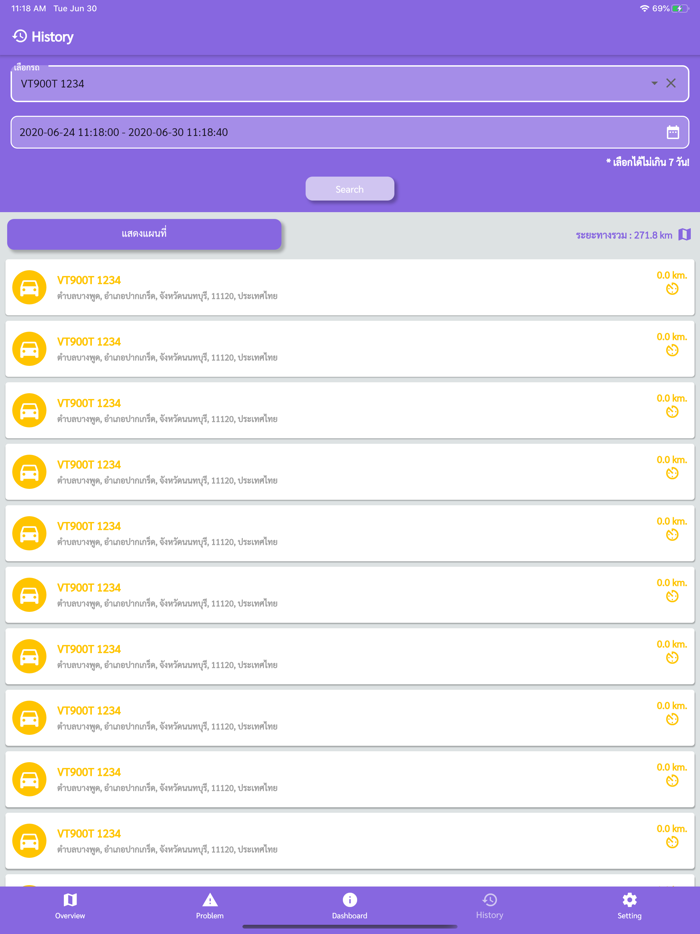Image resolution: width=700 pixels, height=934 pixels.
Task: Clear the selected VT900T 1234 vehicle
Action: [x=671, y=83]
